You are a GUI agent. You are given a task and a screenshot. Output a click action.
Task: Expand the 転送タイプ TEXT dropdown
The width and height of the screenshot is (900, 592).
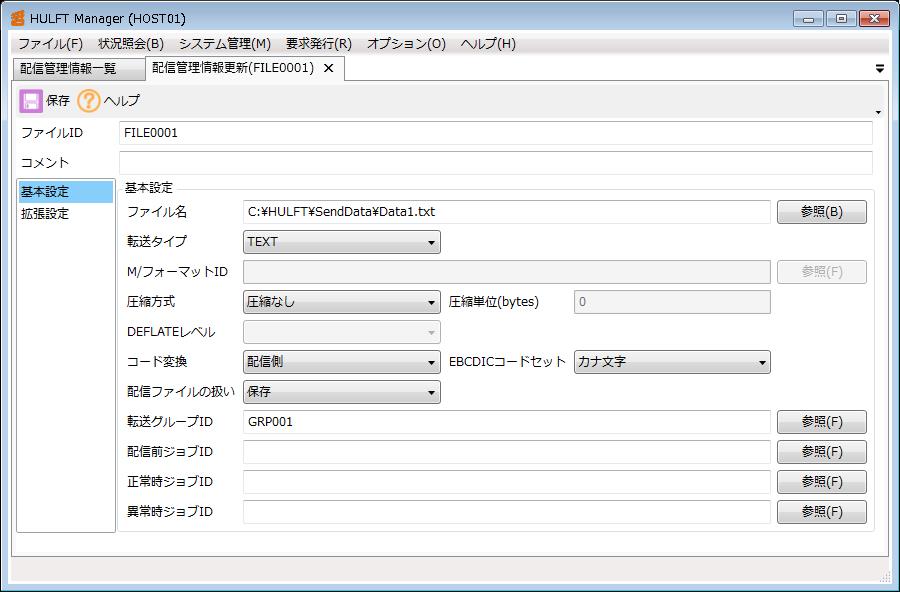[341, 242]
